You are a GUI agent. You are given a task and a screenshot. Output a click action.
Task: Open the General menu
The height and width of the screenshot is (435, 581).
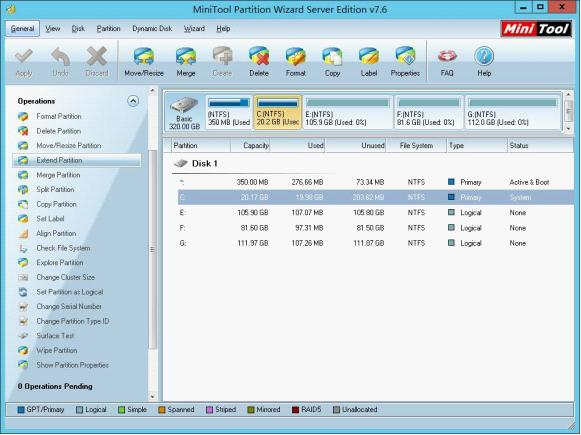22,29
